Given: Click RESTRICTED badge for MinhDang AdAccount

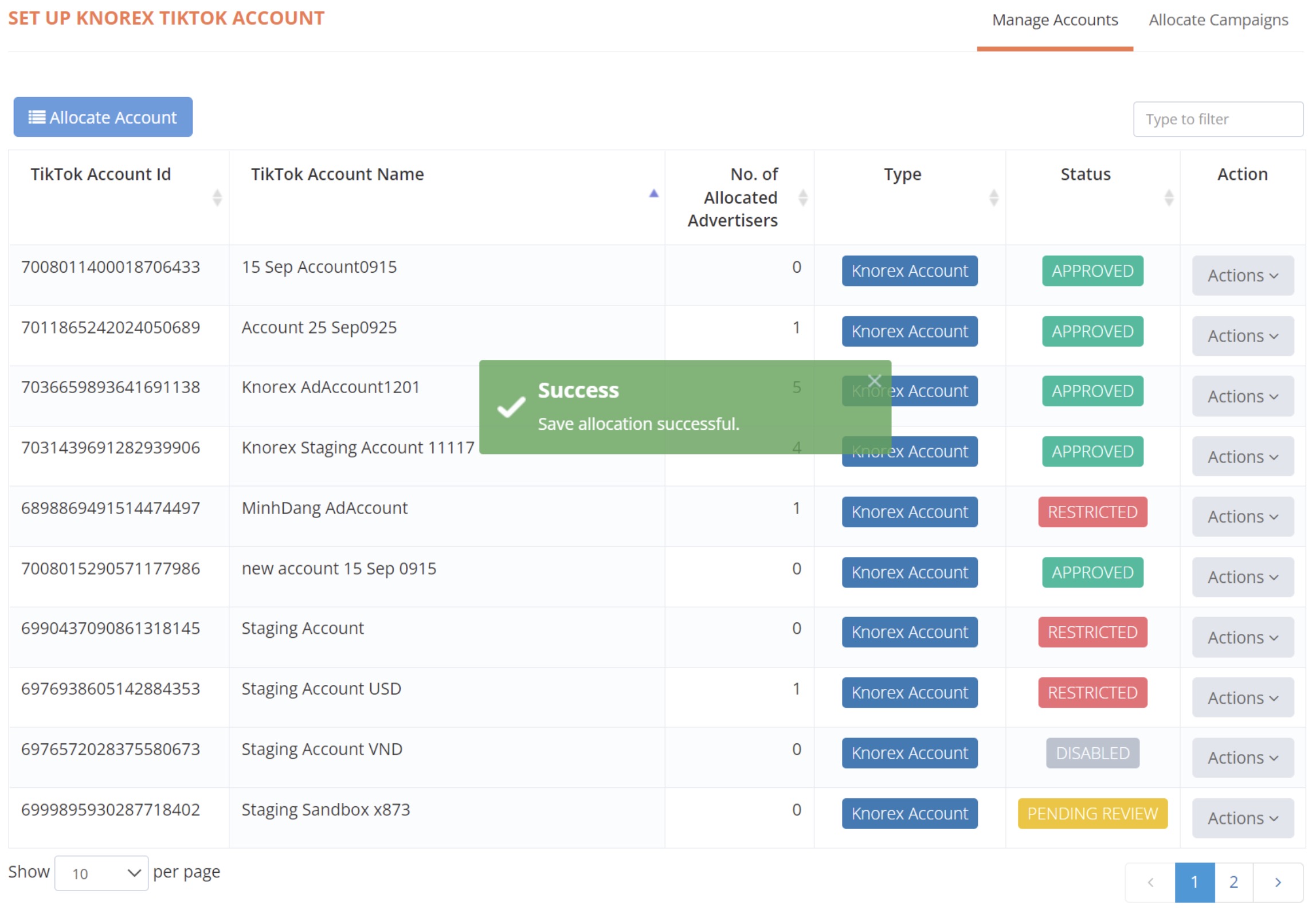Looking at the screenshot, I should [x=1092, y=512].
